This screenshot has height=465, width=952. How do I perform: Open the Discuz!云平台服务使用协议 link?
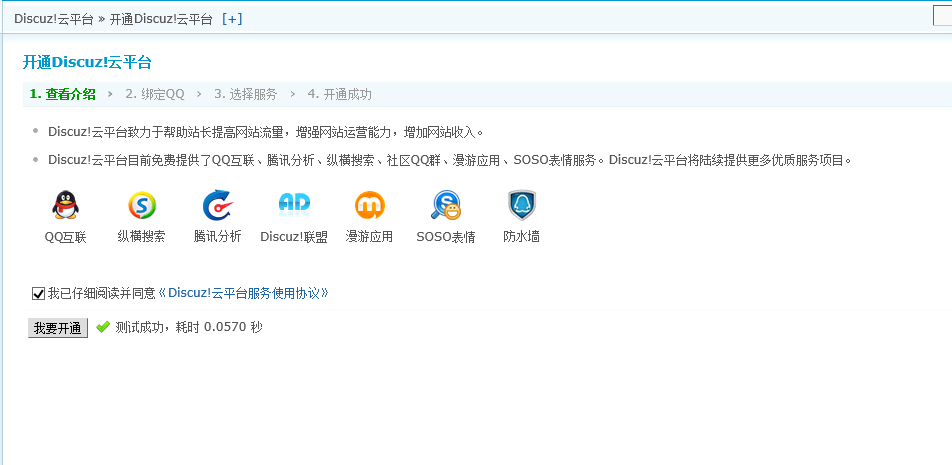(x=243, y=293)
